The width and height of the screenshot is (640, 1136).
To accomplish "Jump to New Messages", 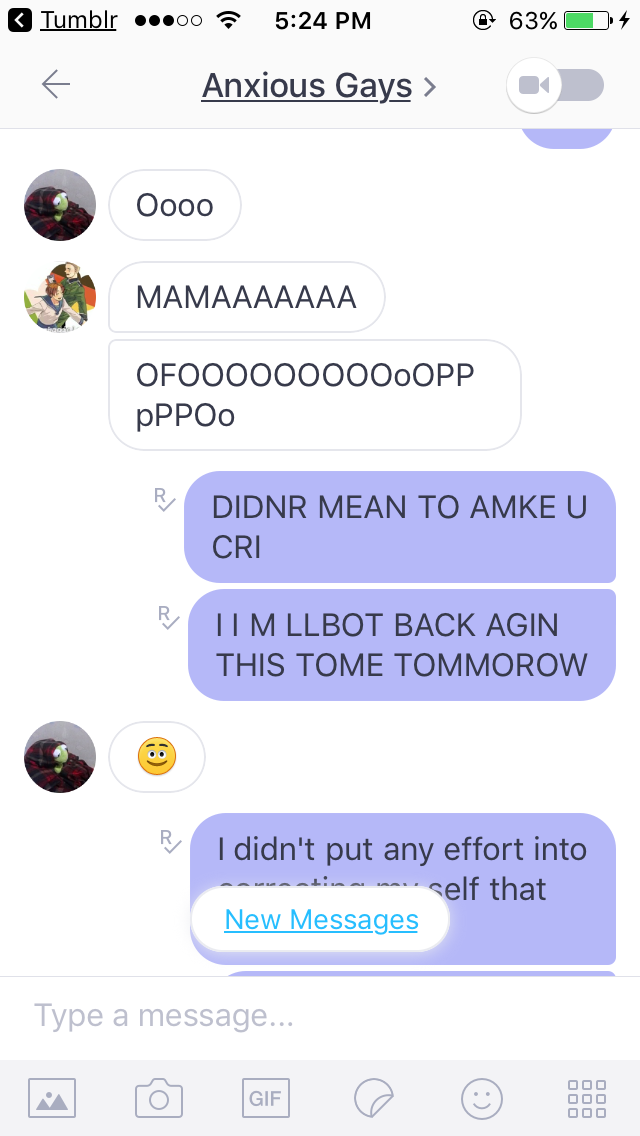I will click(320, 919).
